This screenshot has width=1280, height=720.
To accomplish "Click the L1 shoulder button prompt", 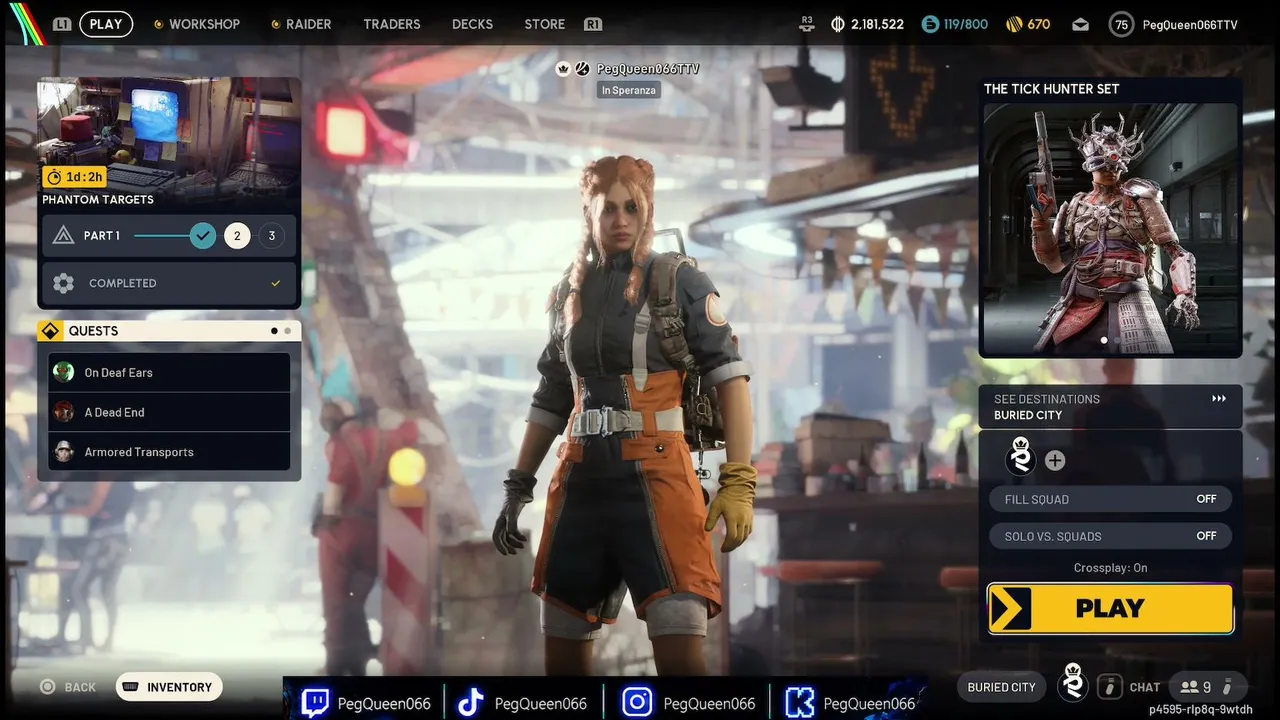I will [62, 24].
